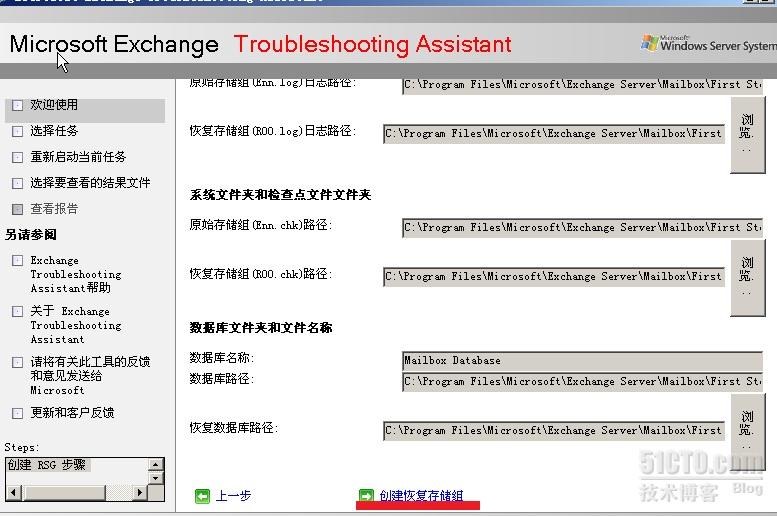
Task: Click the green back arrow icon beside 上一步
Action: pos(202,496)
